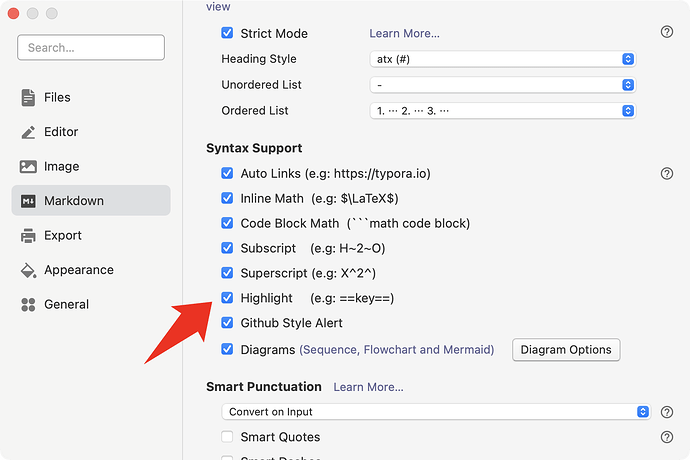This screenshot has width=690, height=460.
Task: Click the Files page icon in sidebar
Action: coord(28,97)
